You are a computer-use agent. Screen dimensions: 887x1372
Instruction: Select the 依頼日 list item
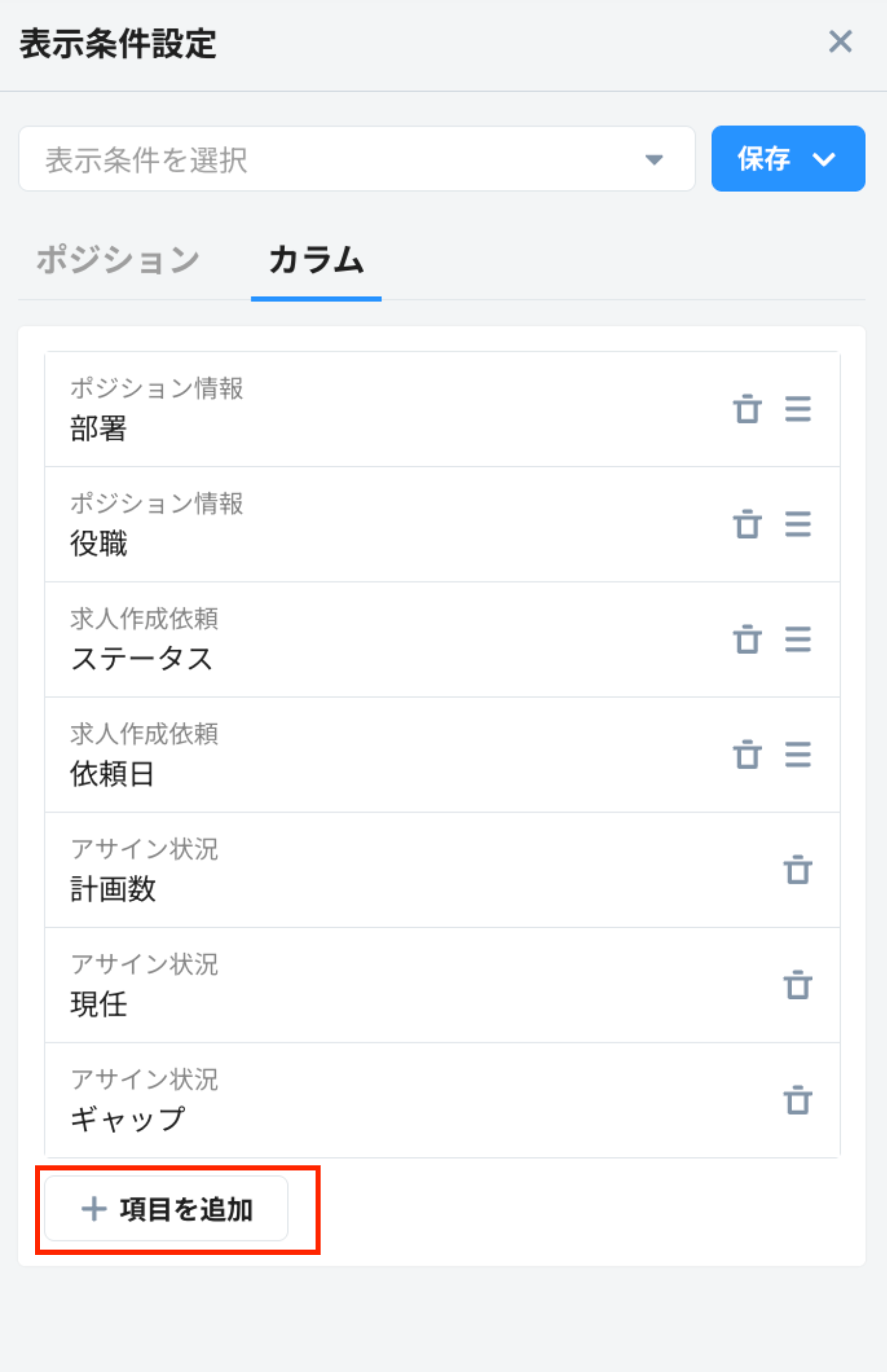pyautogui.click(x=345, y=755)
